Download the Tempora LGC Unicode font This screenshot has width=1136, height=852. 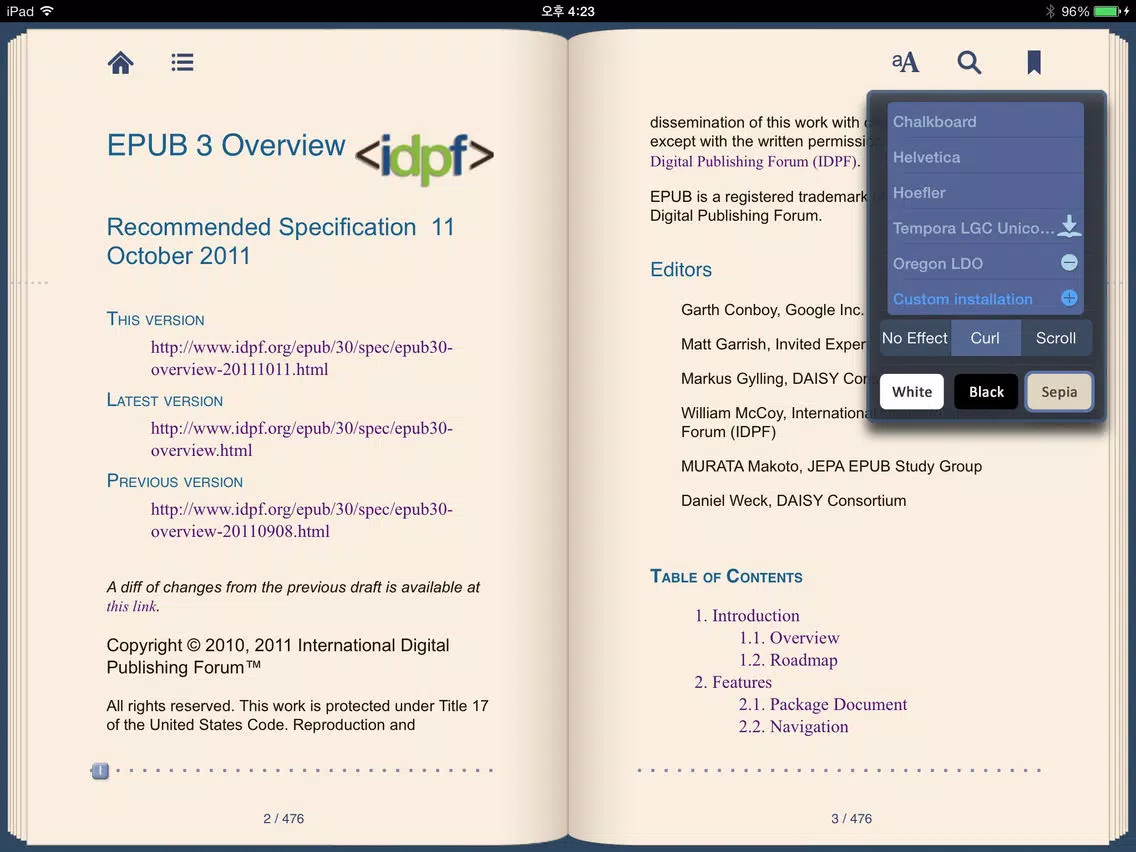pyautogui.click(x=1069, y=226)
